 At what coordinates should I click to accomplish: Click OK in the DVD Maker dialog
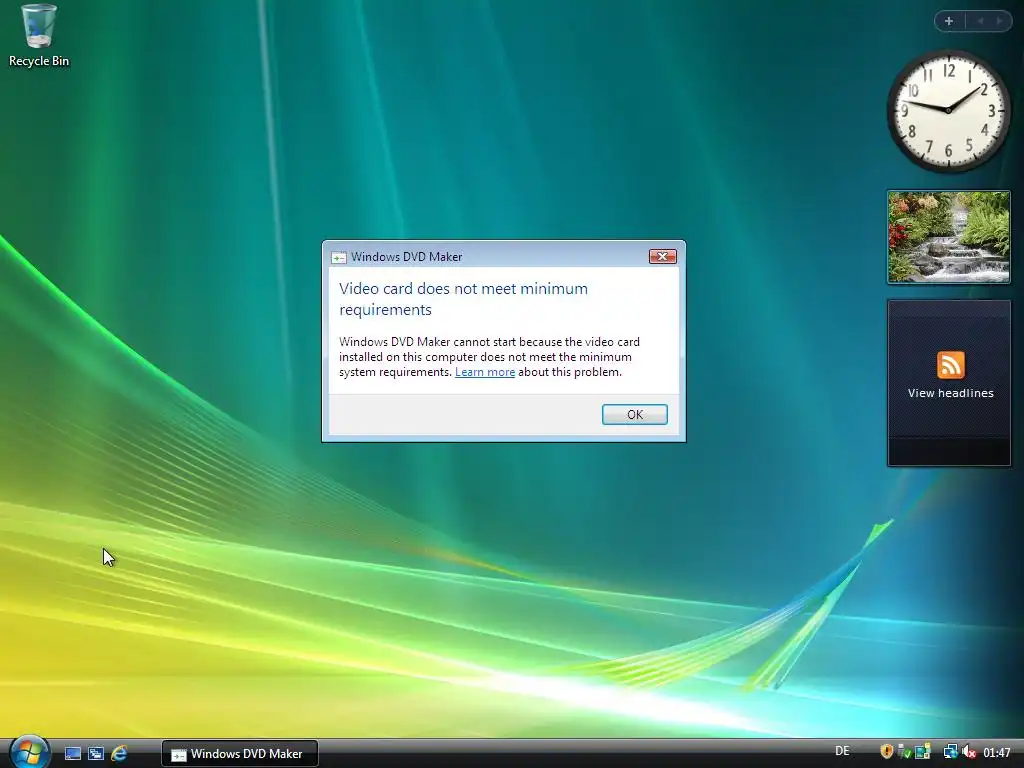click(634, 415)
